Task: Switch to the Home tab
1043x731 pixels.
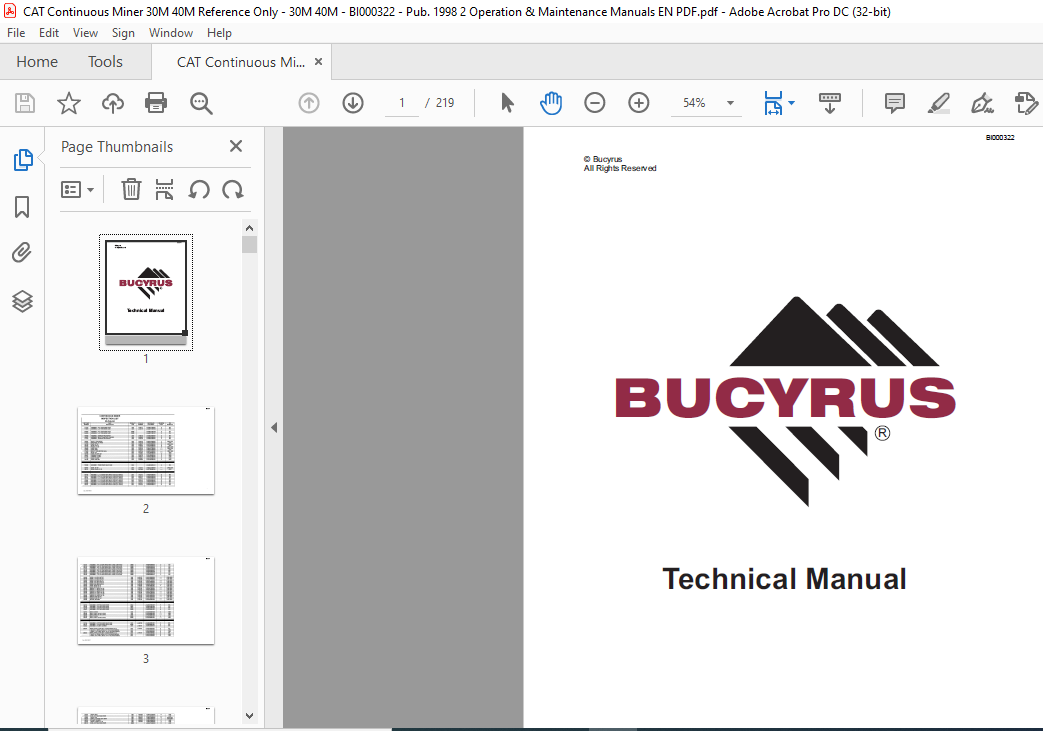Action: tap(37, 62)
